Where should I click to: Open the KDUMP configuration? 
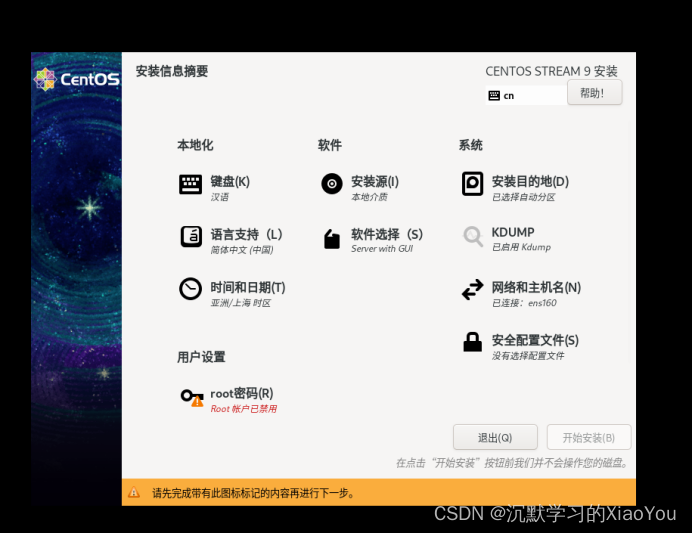513,232
